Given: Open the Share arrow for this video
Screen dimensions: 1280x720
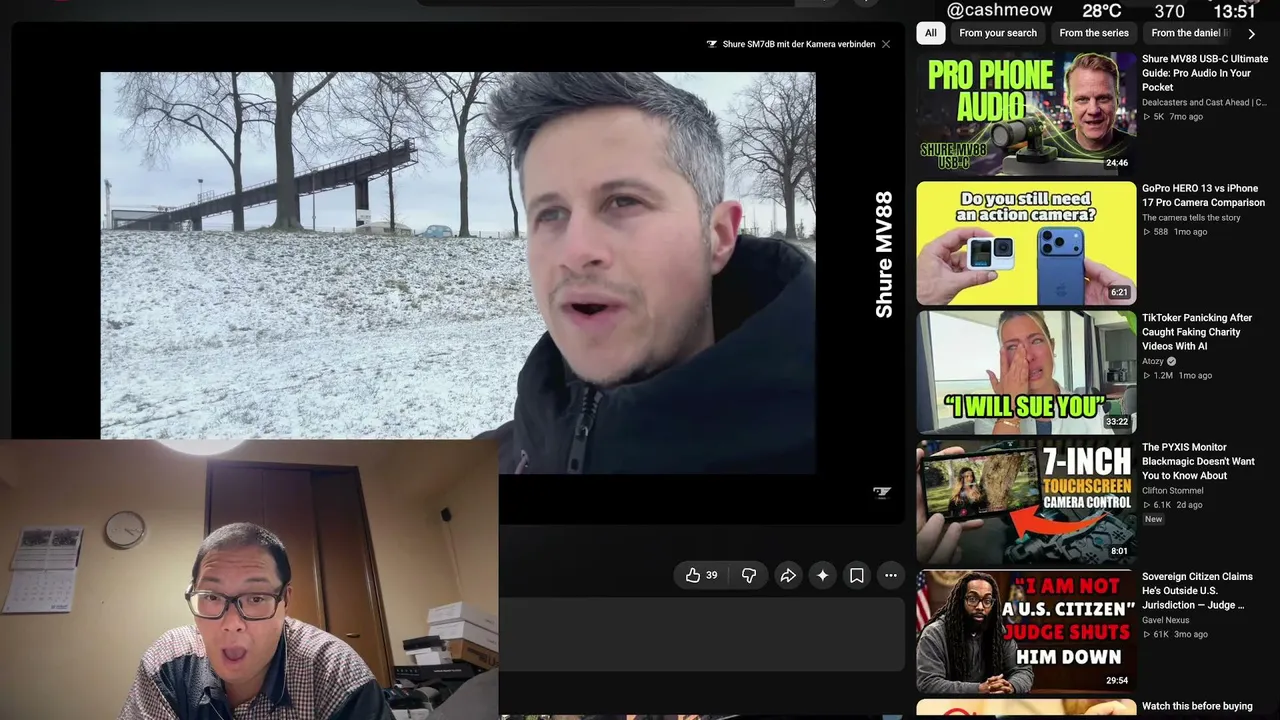Looking at the screenshot, I should pos(788,575).
